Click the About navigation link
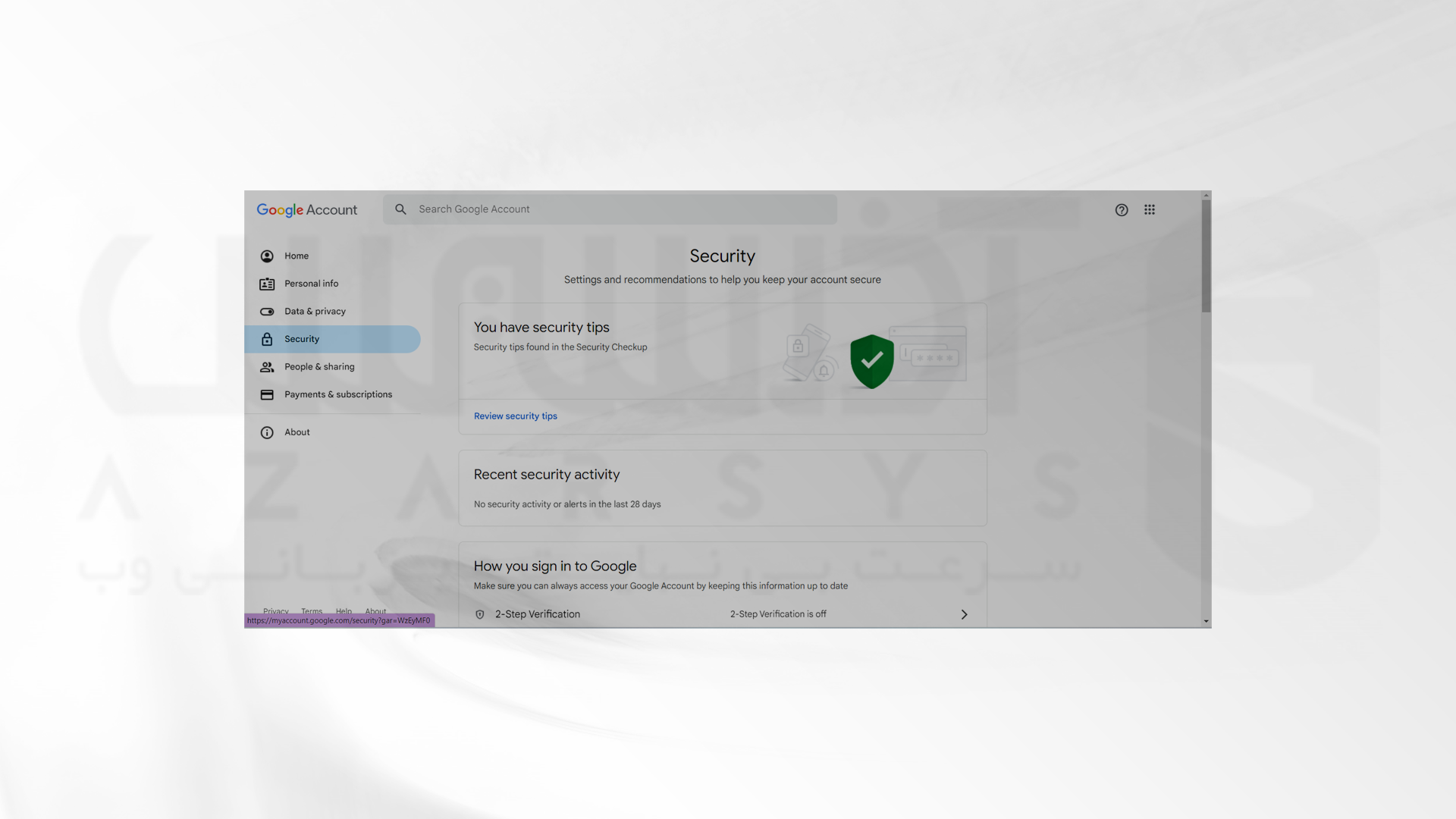This screenshot has width=1456, height=819. (x=296, y=432)
